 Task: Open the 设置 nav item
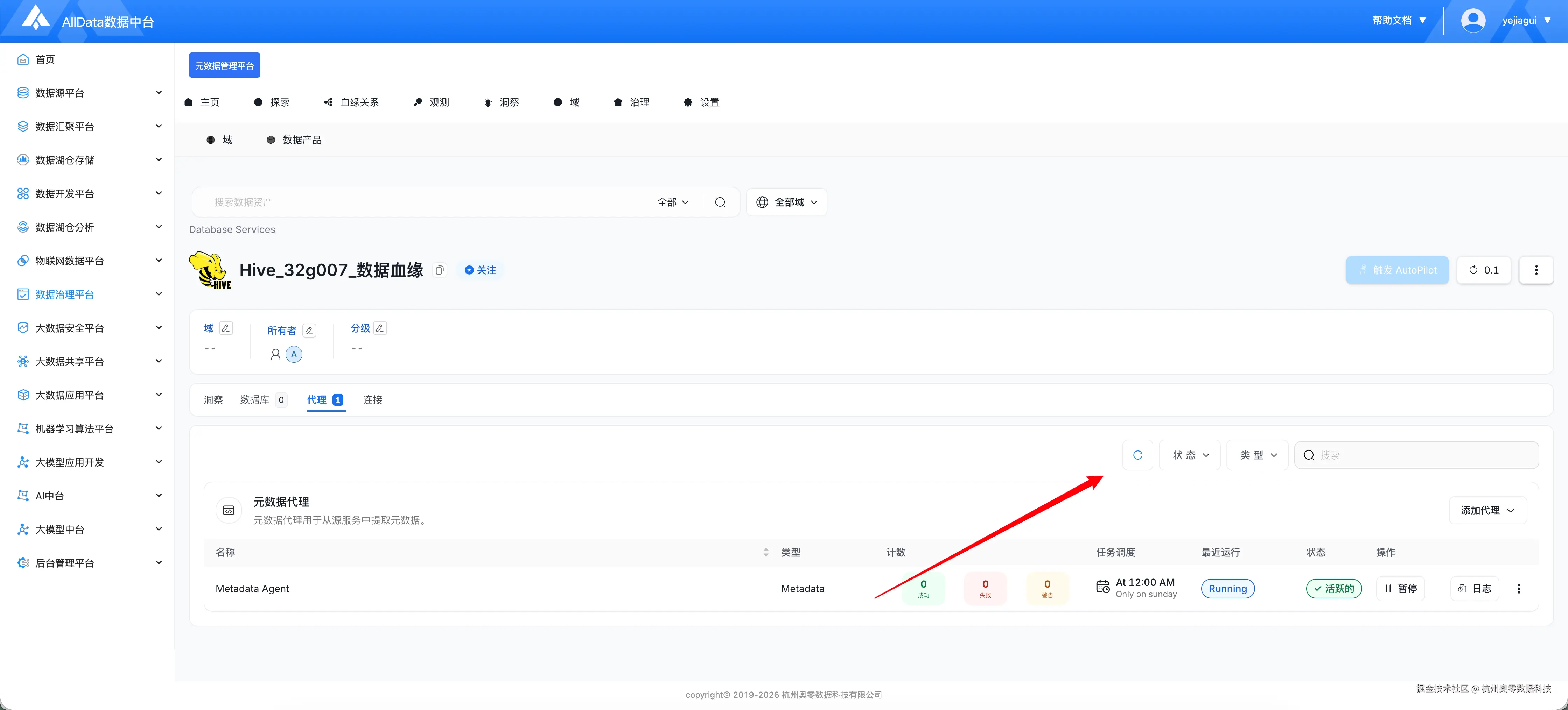pyautogui.click(x=702, y=102)
